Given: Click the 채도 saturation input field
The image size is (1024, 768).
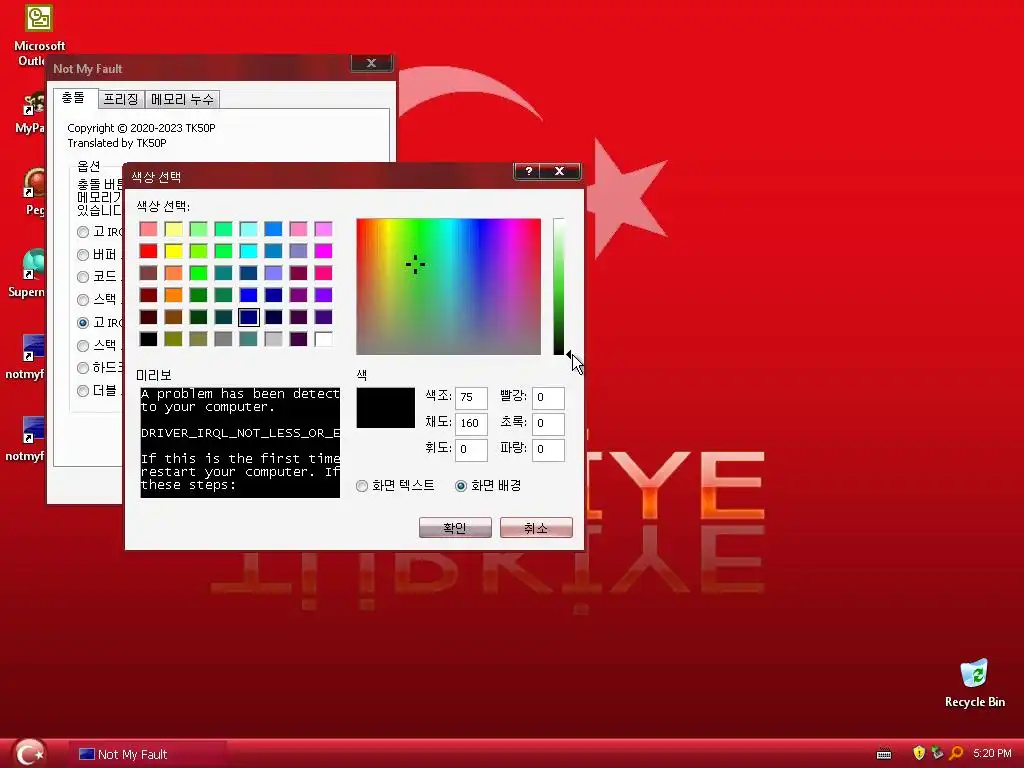Looking at the screenshot, I should point(471,423).
